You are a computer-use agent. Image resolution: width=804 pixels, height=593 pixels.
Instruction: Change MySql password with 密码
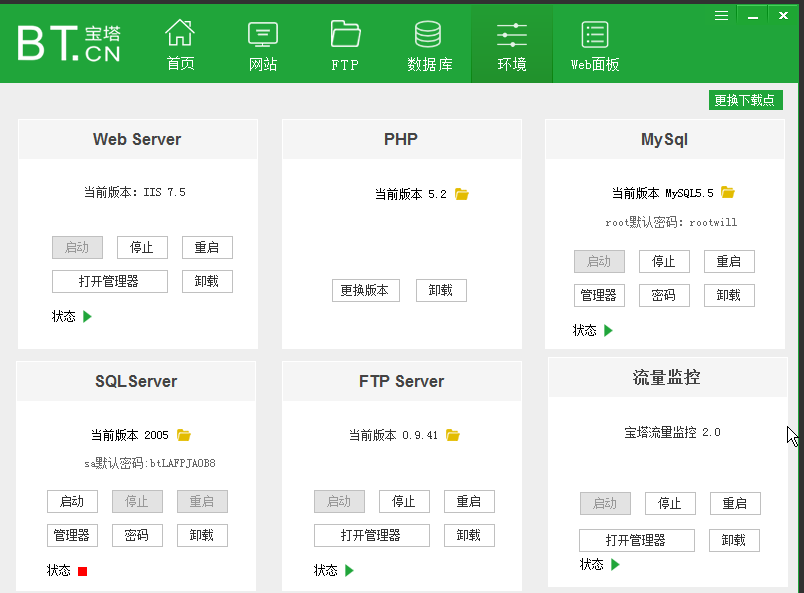[664, 295]
